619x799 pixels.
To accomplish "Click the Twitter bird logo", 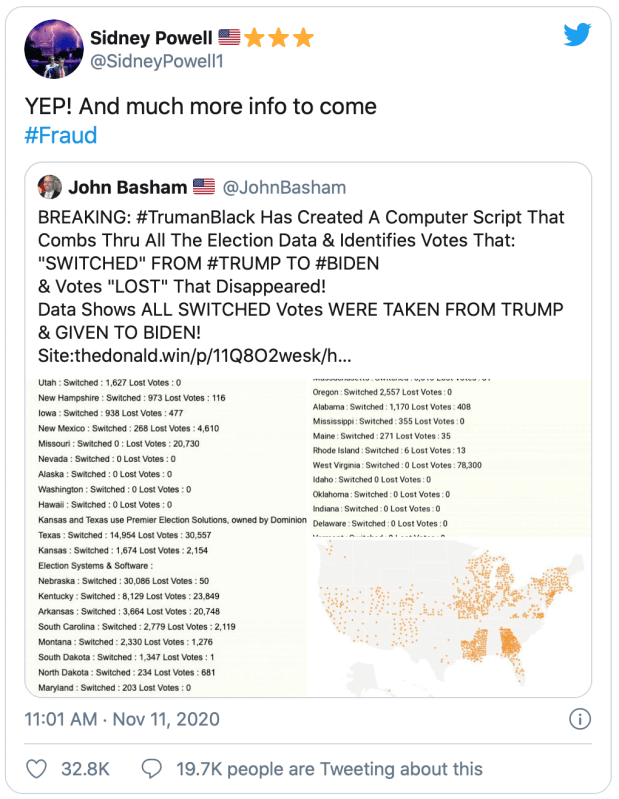I will 577,36.
